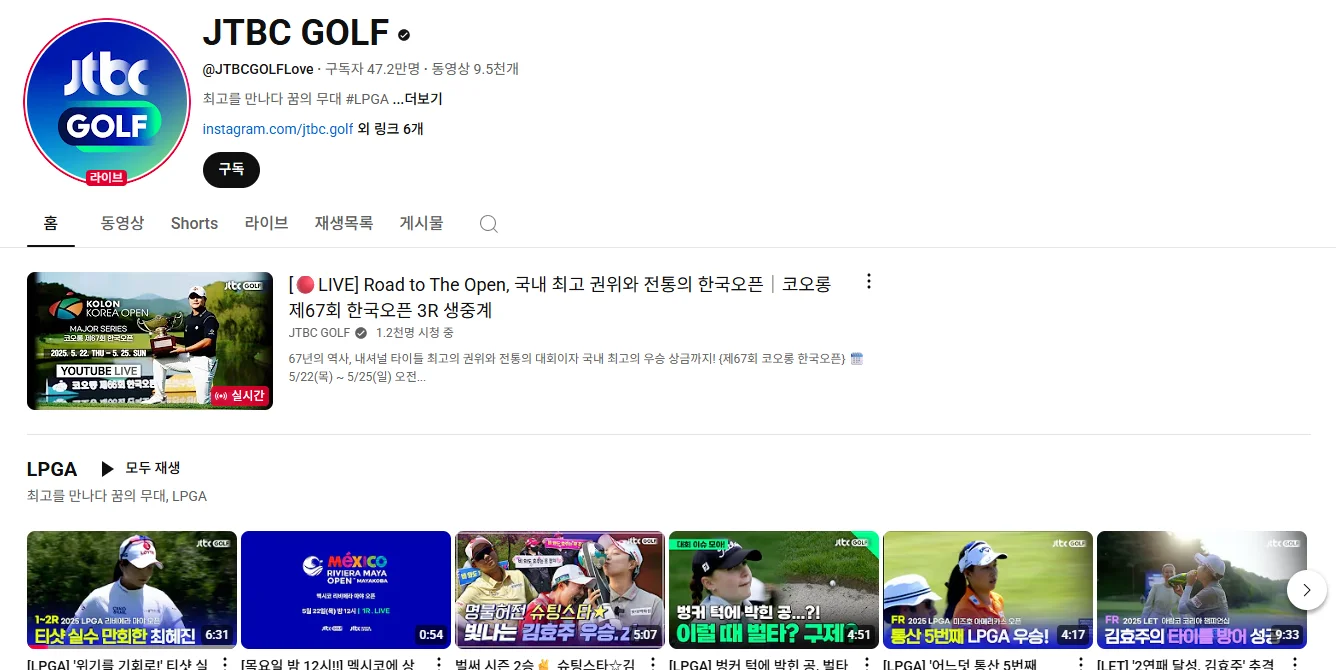Click the next arrow on the LPGA carousel
Image resolution: width=1336 pixels, height=670 pixels.
[1307, 590]
